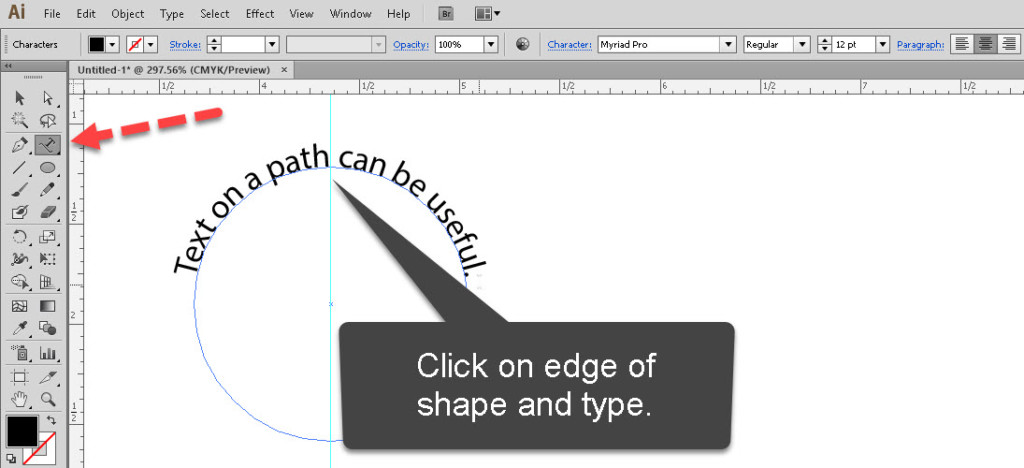Align text left in Paragraph options
1024x468 pixels.
(x=961, y=44)
